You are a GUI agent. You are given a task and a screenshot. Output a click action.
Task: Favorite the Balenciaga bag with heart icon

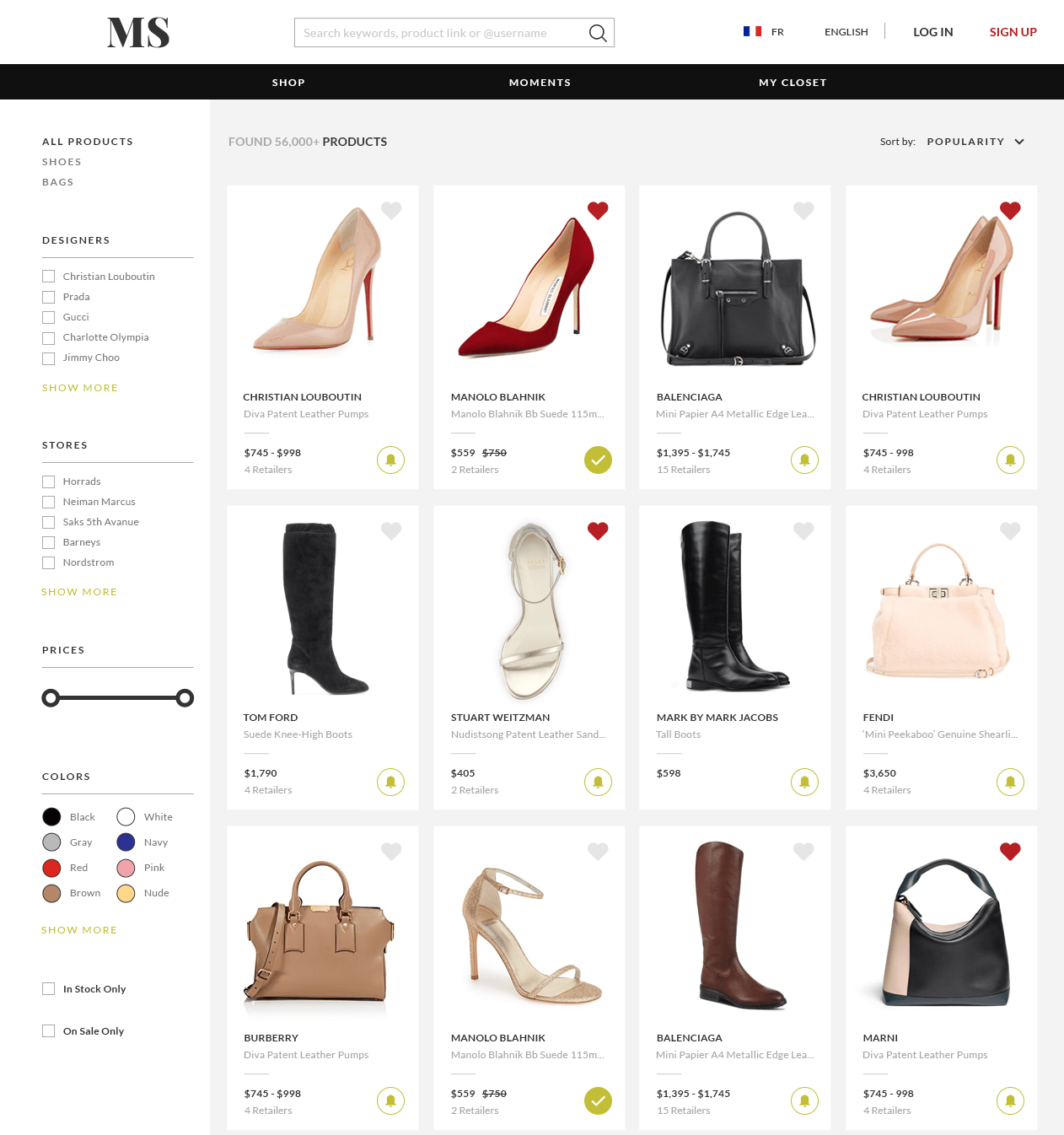pos(803,211)
